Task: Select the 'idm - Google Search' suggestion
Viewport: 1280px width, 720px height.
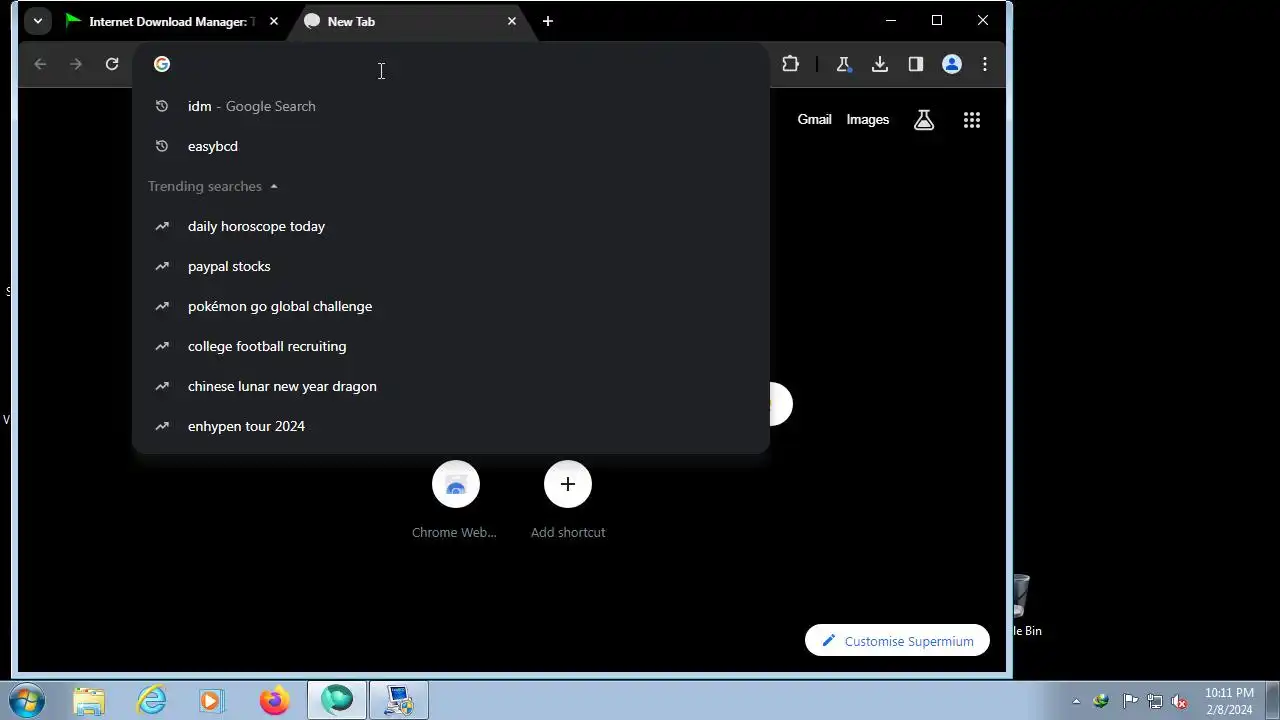Action: coord(451,106)
